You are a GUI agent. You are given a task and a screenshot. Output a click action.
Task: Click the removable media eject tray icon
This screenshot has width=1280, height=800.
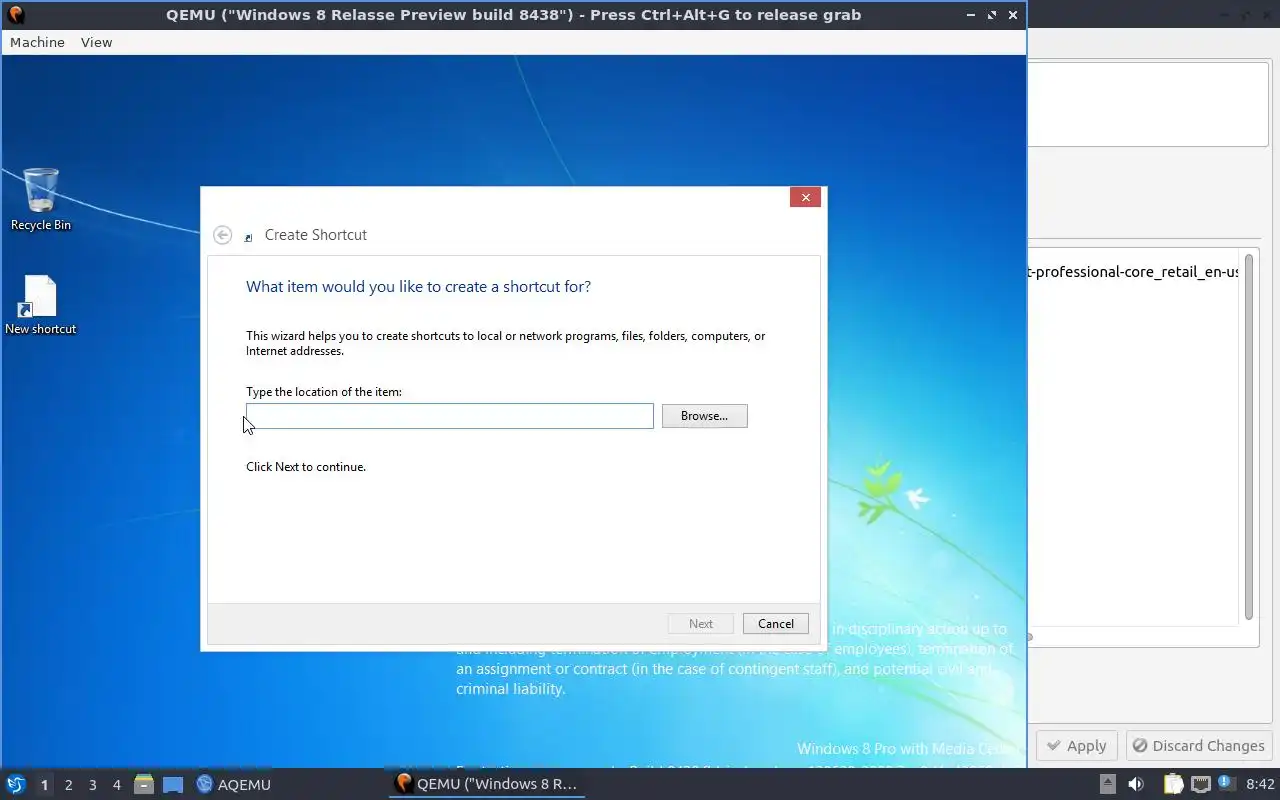tap(1107, 784)
